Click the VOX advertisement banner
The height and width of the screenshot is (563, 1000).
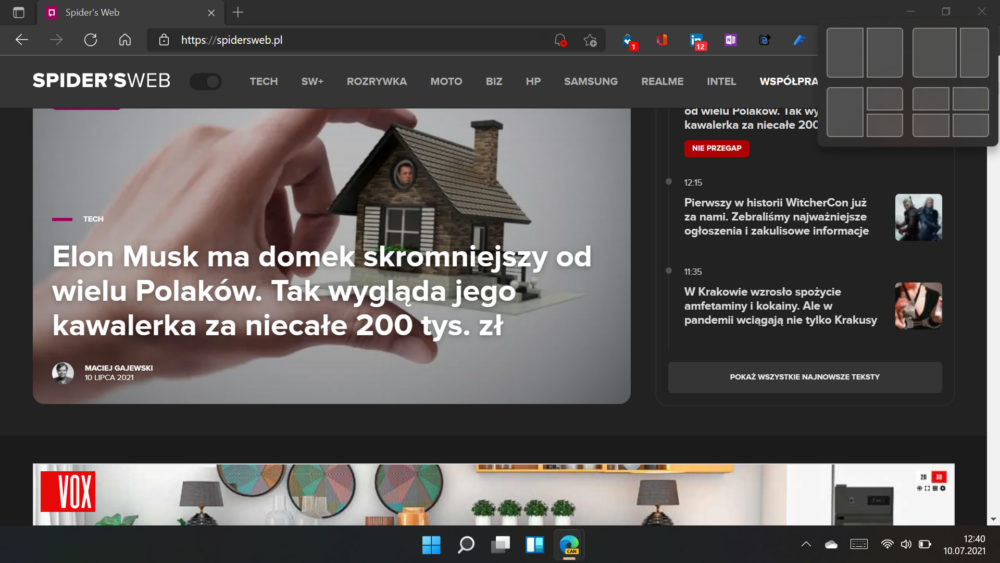point(494,494)
